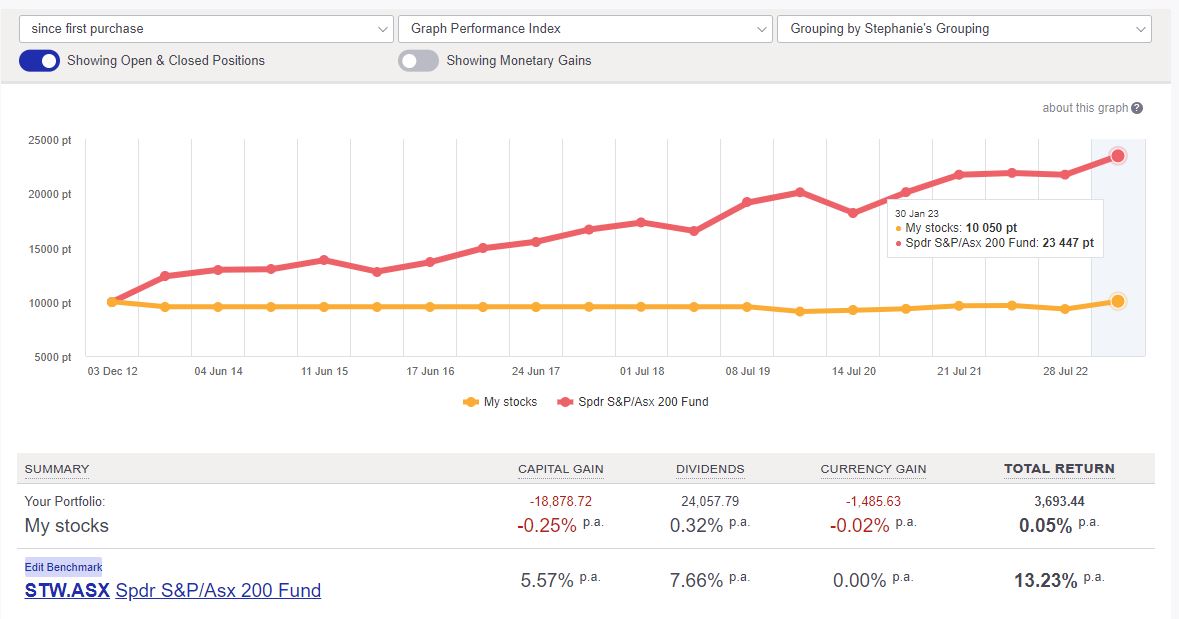Select the final red data point on the graph
Image resolution: width=1179 pixels, height=619 pixels.
(1116, 155)
